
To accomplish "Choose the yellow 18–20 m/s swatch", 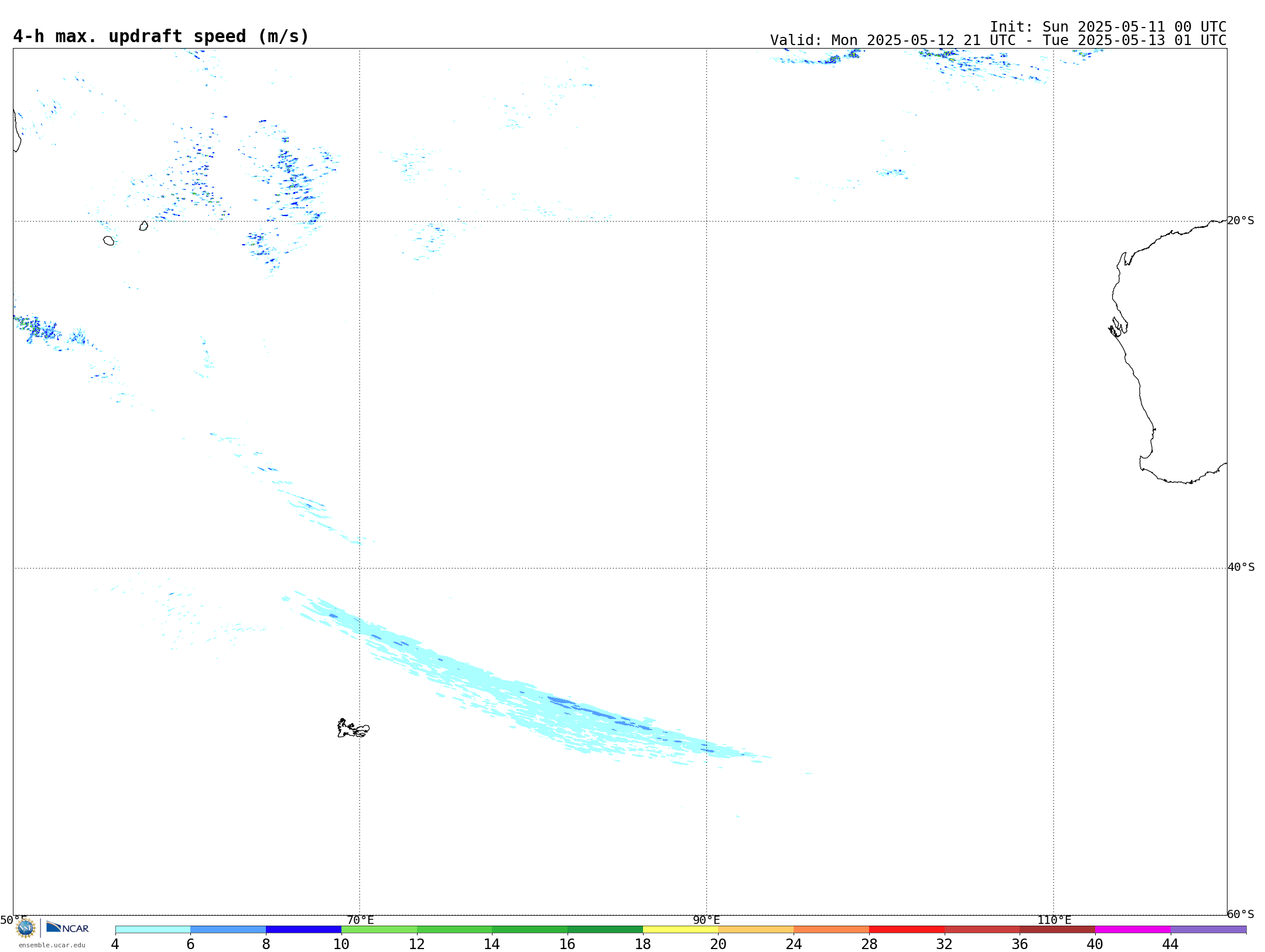I will (681, 929).
